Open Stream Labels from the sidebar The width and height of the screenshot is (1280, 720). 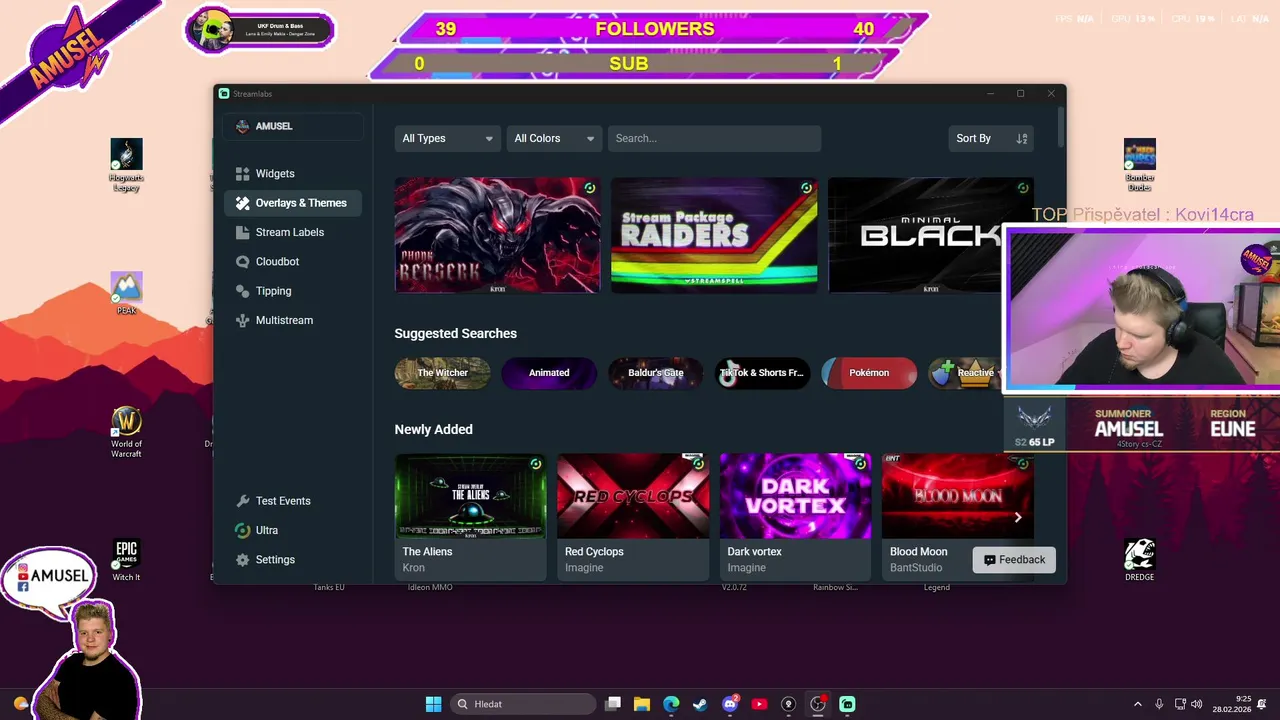tap(293, 232)
